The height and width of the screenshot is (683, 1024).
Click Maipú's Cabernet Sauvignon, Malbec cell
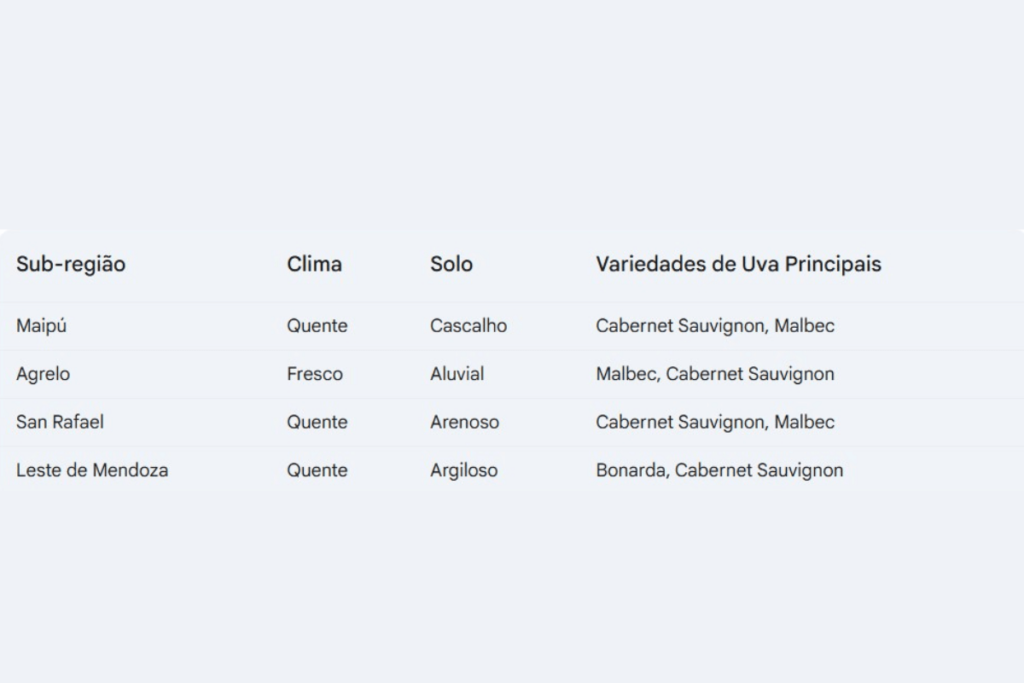coord(715,326)
